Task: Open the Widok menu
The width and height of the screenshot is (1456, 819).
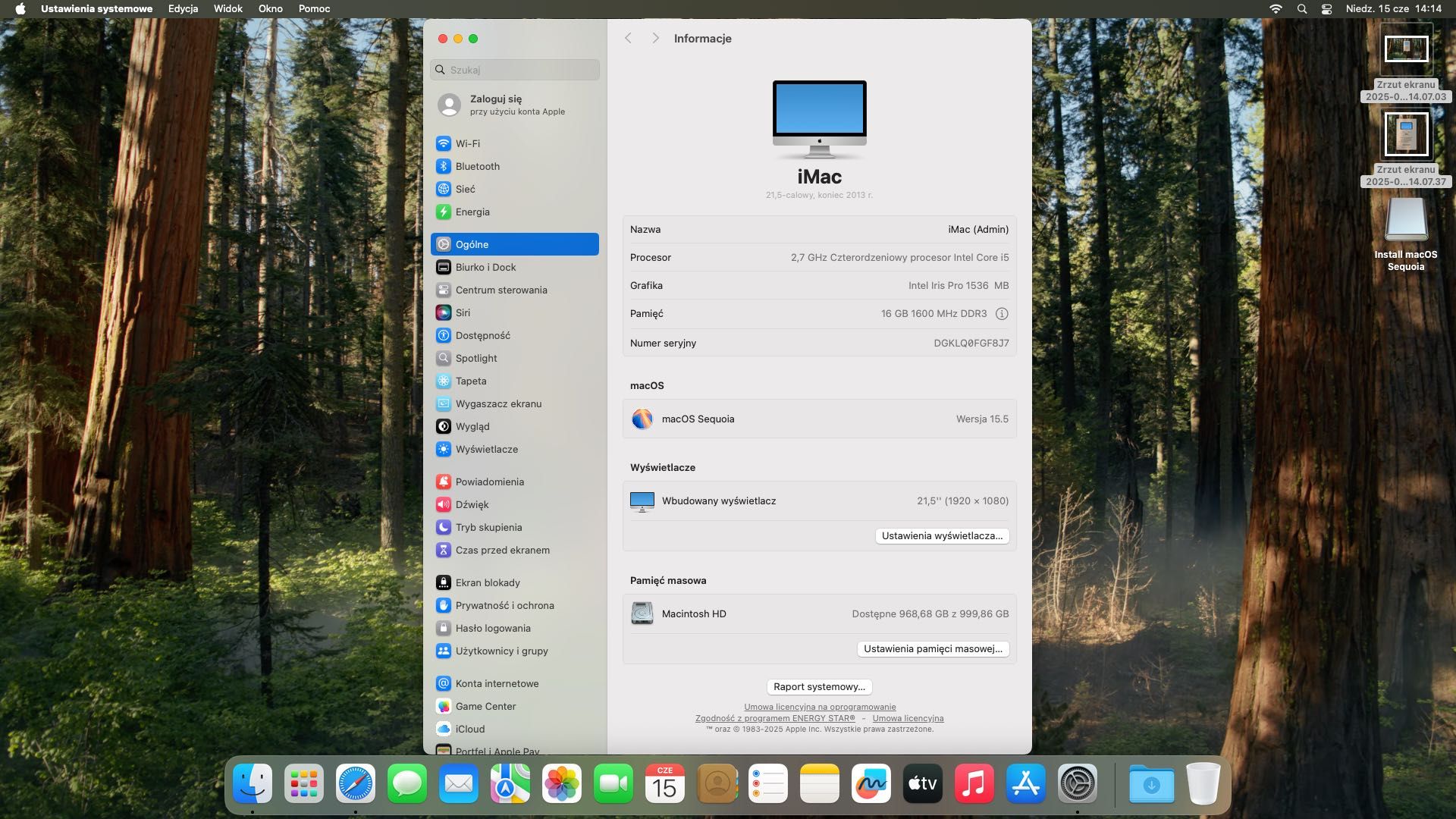Action: click(227, 8)
